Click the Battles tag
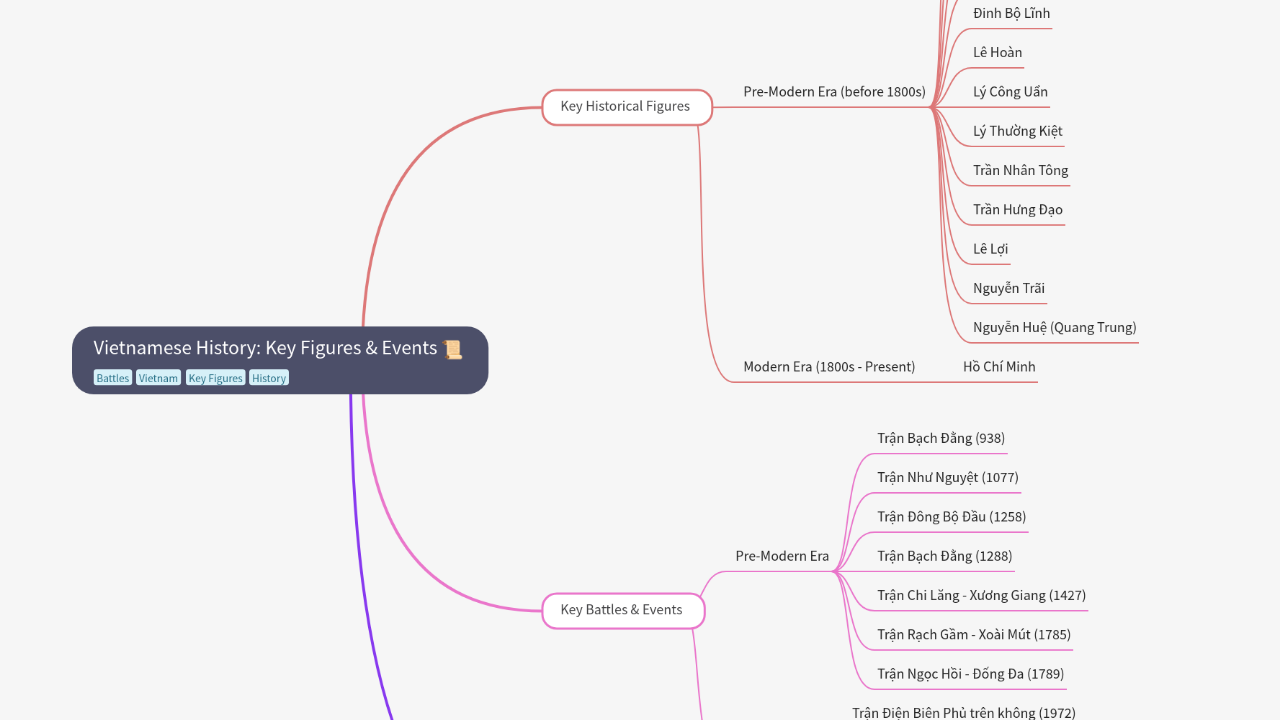1280x720 pixels. pos(113,378)
